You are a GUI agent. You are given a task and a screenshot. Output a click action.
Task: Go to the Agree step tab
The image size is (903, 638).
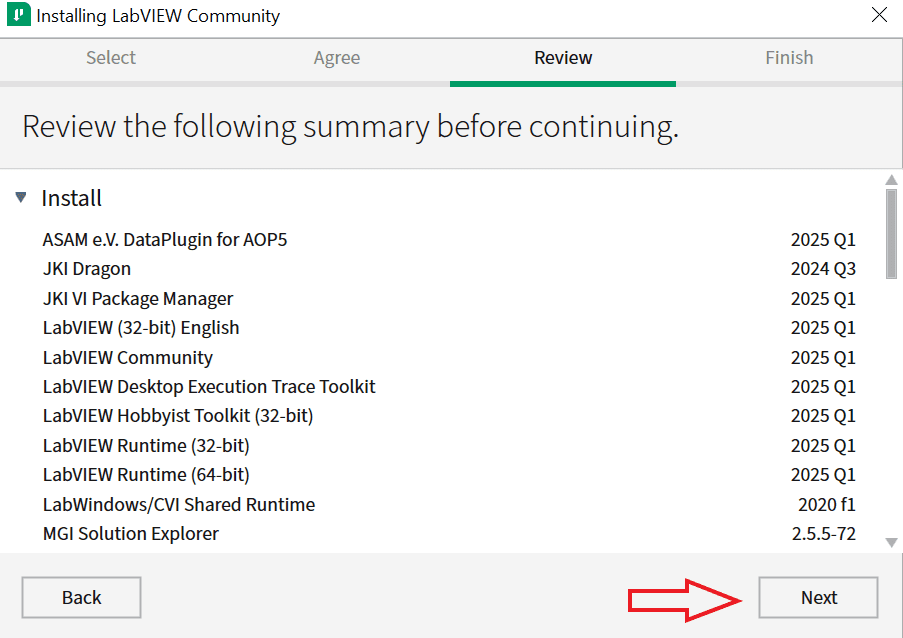[337, 58]
